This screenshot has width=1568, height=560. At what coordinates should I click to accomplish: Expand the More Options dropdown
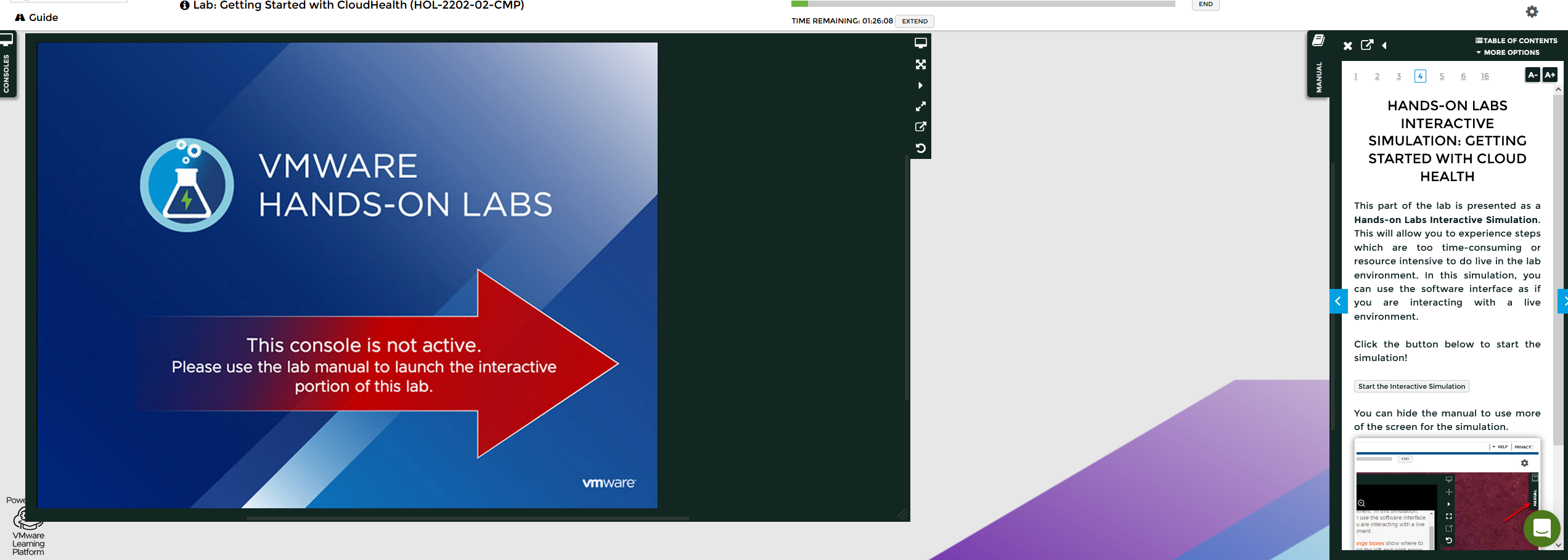tap(1508, 52)
